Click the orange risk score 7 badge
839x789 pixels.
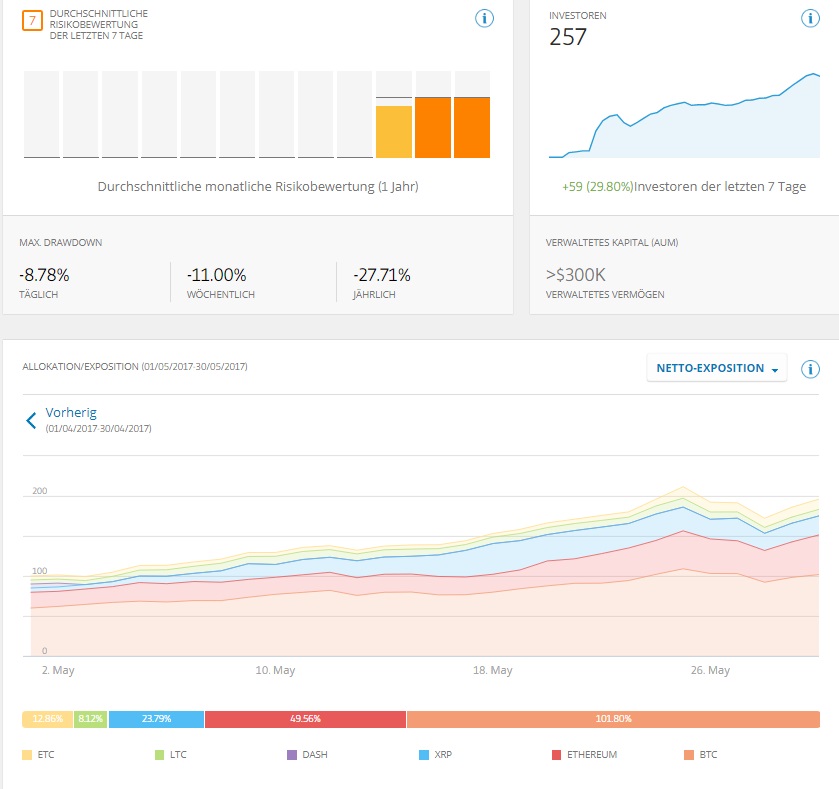tap(32, 19)
